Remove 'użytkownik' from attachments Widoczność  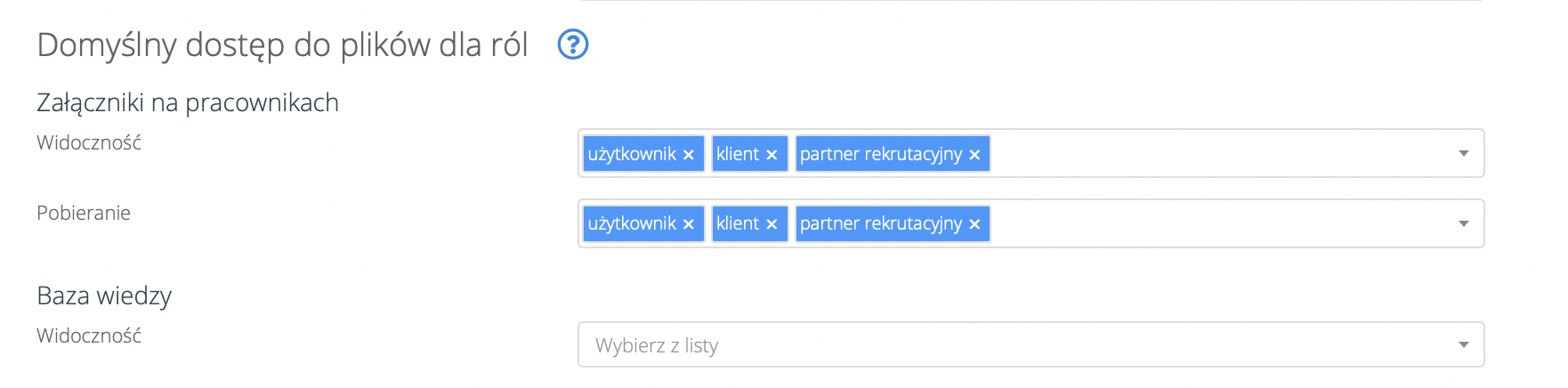[689, 155]
